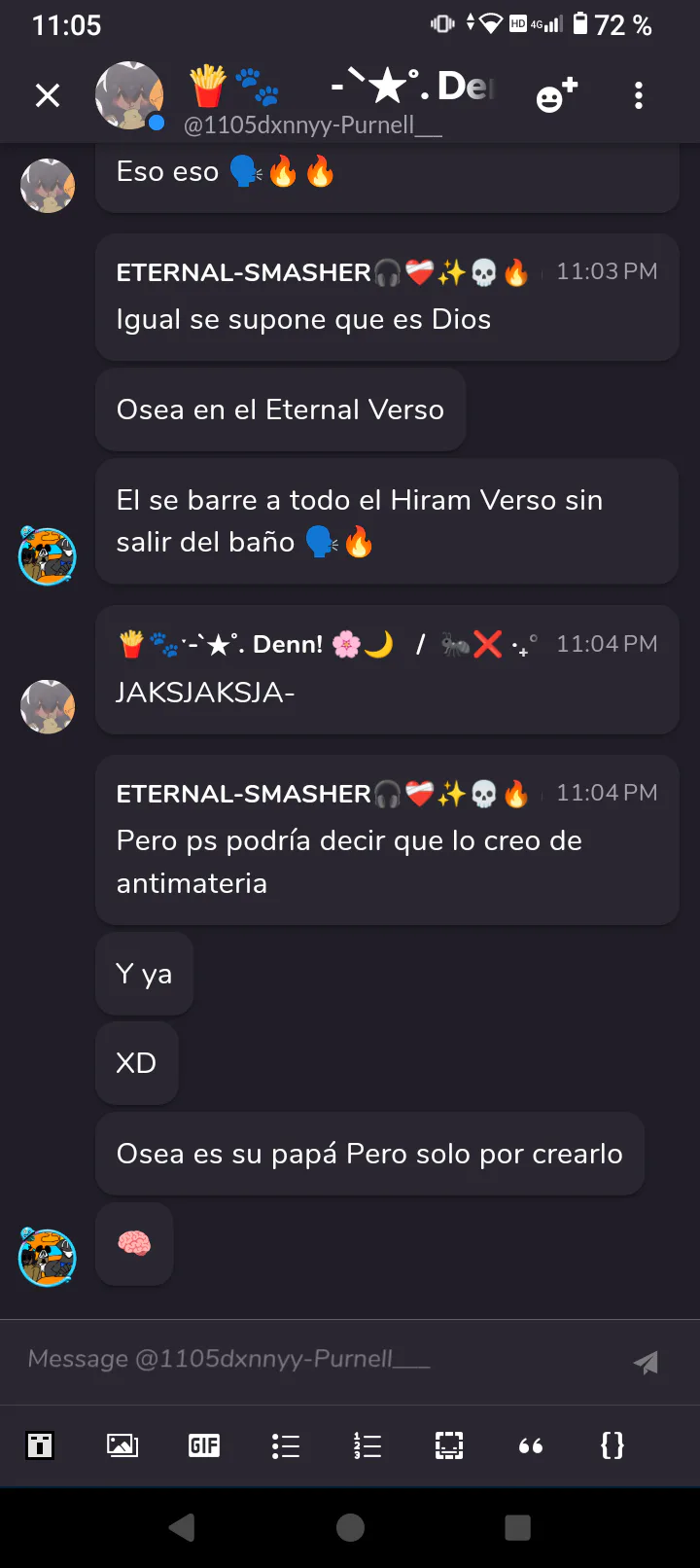Screen dimensions: 700x1568
Task: Tap the ETERNAL-SMASHER username at 11:03 PM
Action: coord(243,272)
